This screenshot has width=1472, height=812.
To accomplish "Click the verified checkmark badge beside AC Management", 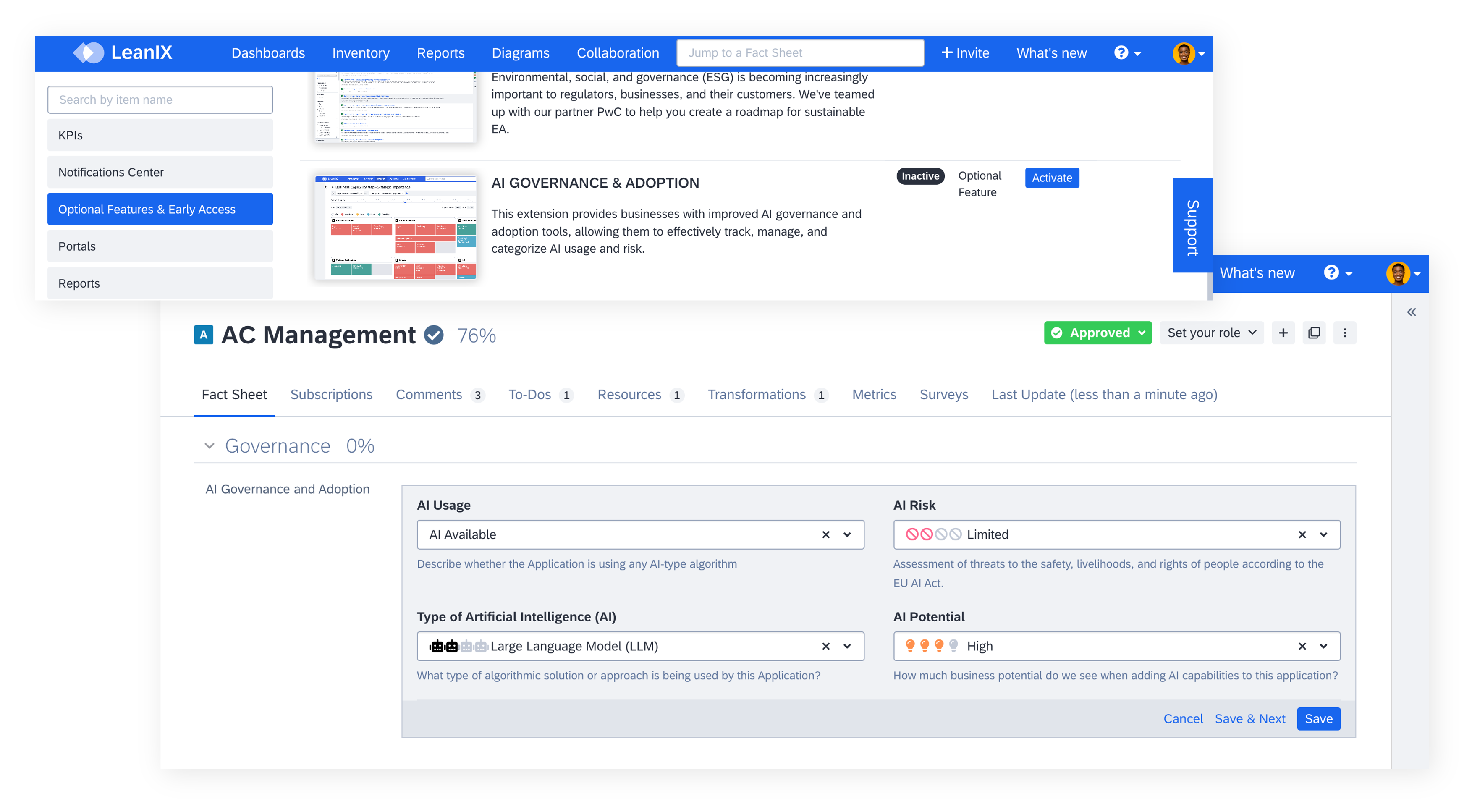I will pyautogui.click(x=434, y=335).
